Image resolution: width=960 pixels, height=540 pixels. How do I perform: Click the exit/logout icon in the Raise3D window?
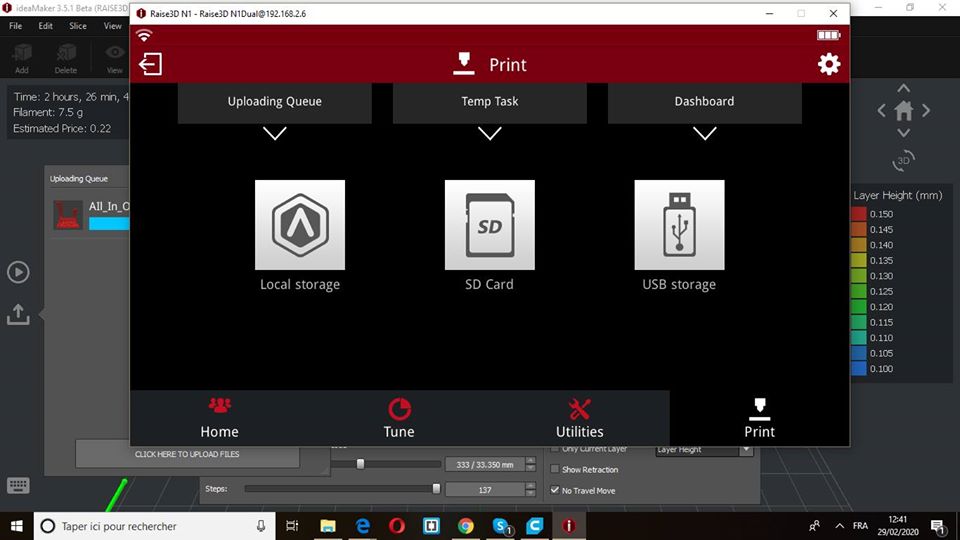pyautogui.click(x=151, y=64)
